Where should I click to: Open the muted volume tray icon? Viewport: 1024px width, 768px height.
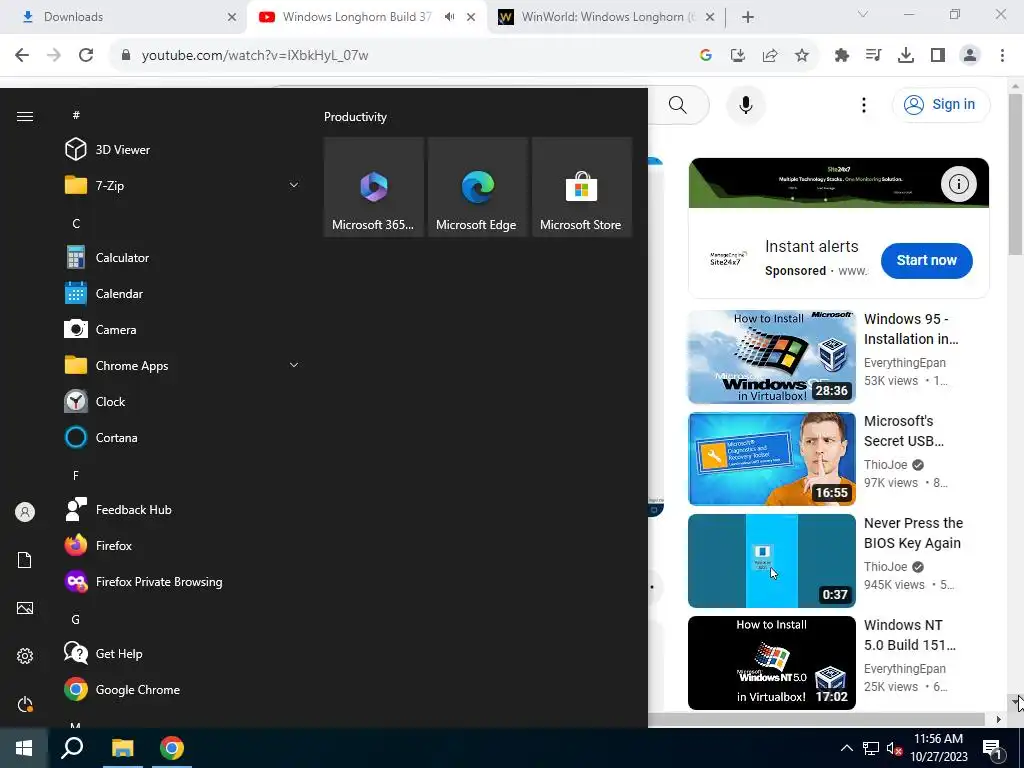(x=894, y=748)
